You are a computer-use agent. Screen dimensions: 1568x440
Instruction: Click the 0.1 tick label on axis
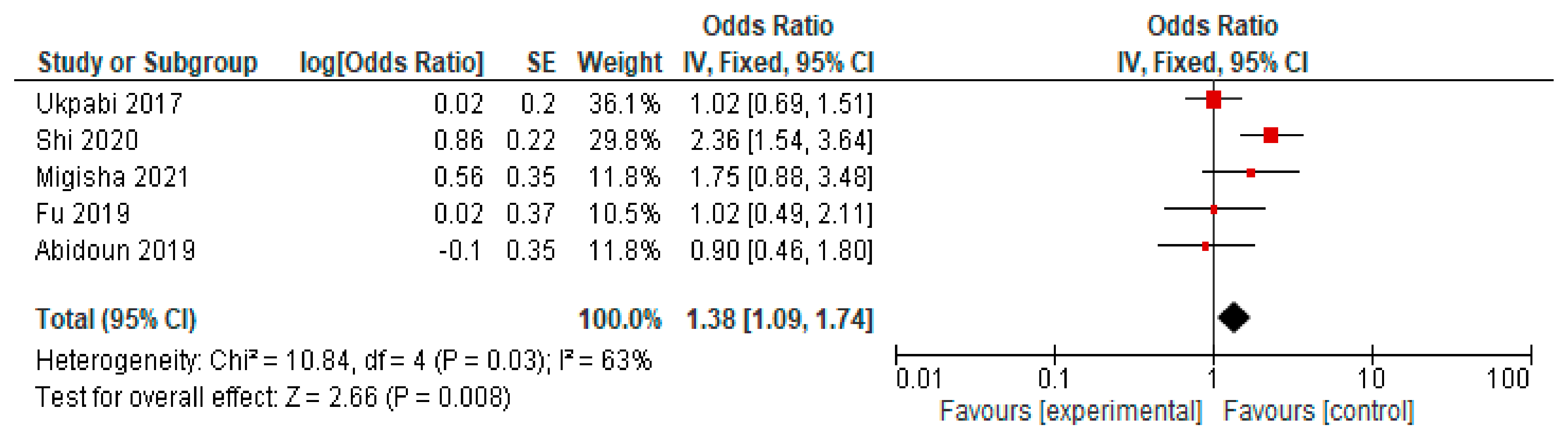point(1054,379)
